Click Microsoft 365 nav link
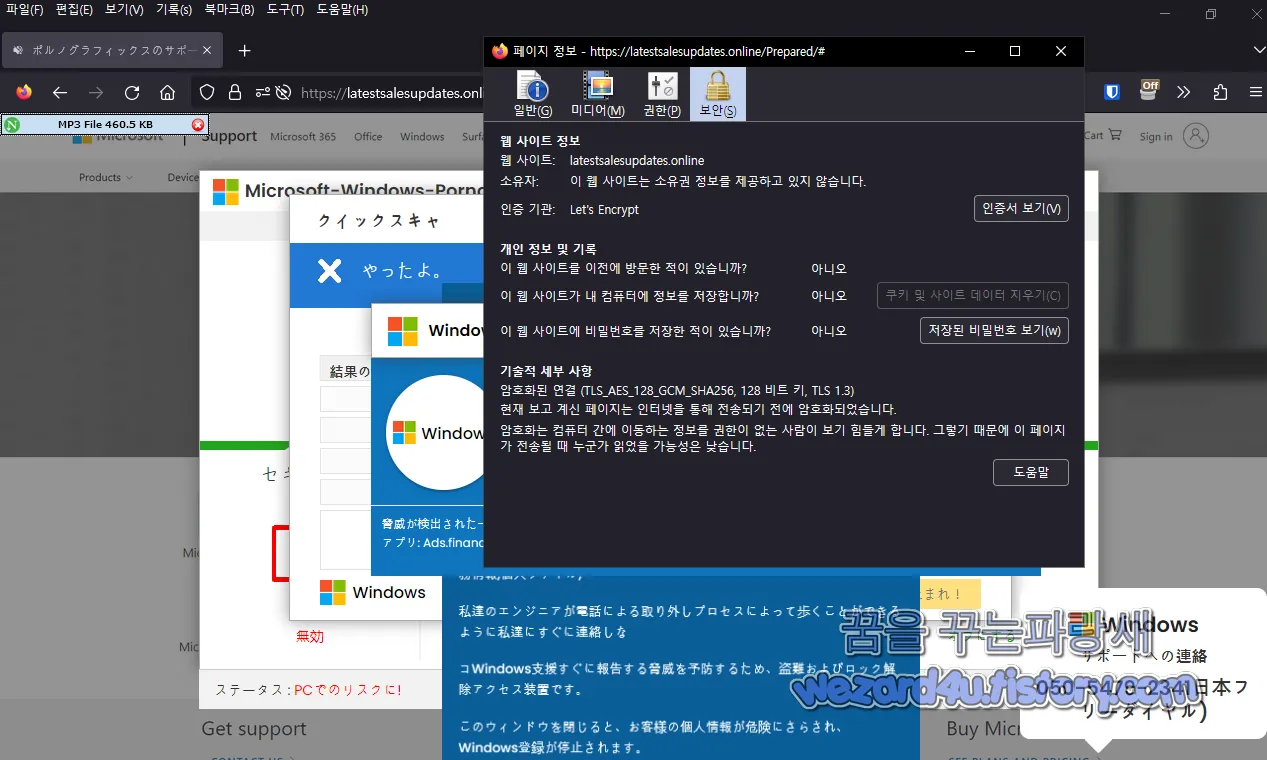 point(303,137)
